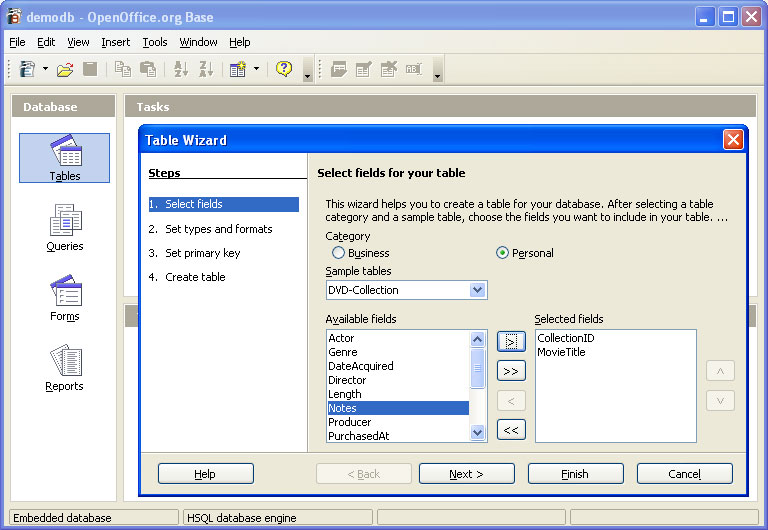768x530 pixels.
Task: Expand the Sample tables DVD-Collection dropdown
Action: 477,290
